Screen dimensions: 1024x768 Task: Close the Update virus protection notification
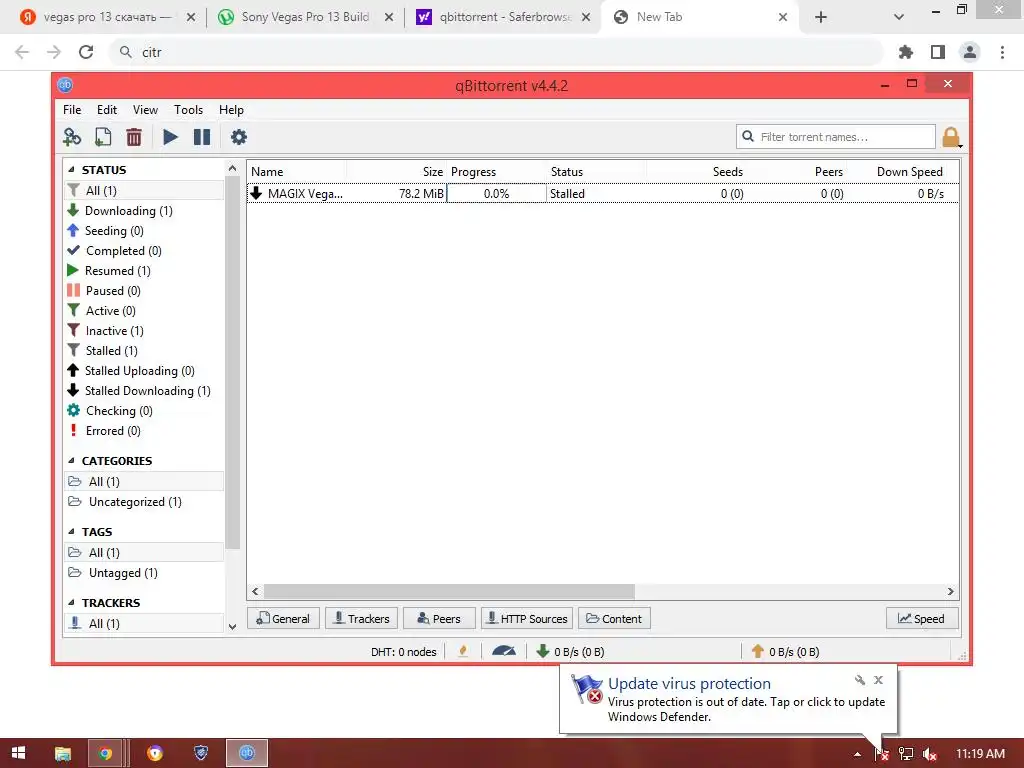[878, 680]
